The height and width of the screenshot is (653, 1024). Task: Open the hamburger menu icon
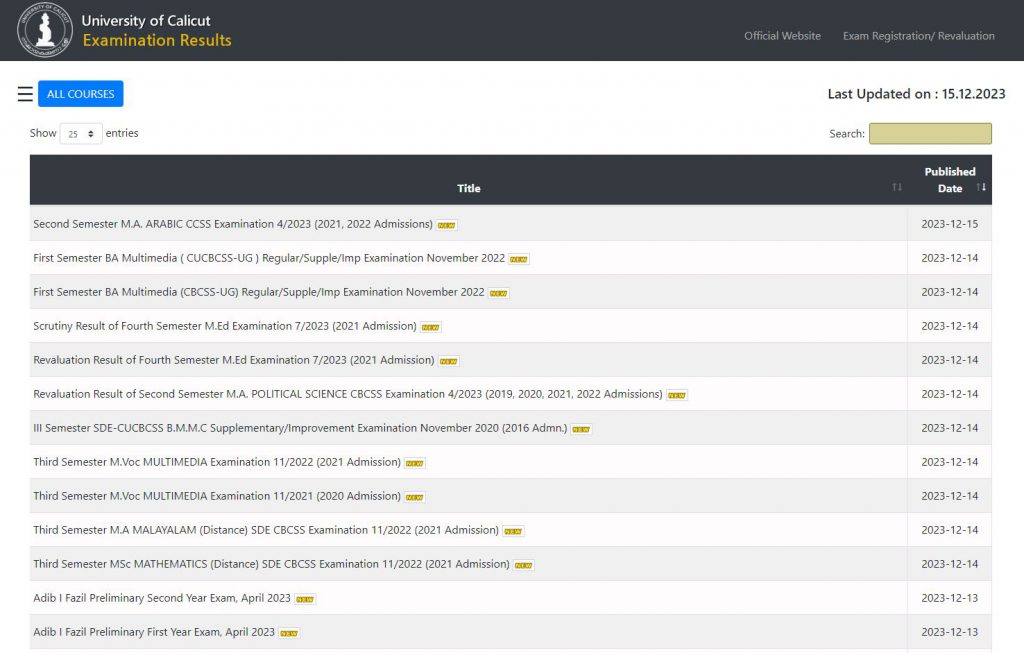(25, 94)
